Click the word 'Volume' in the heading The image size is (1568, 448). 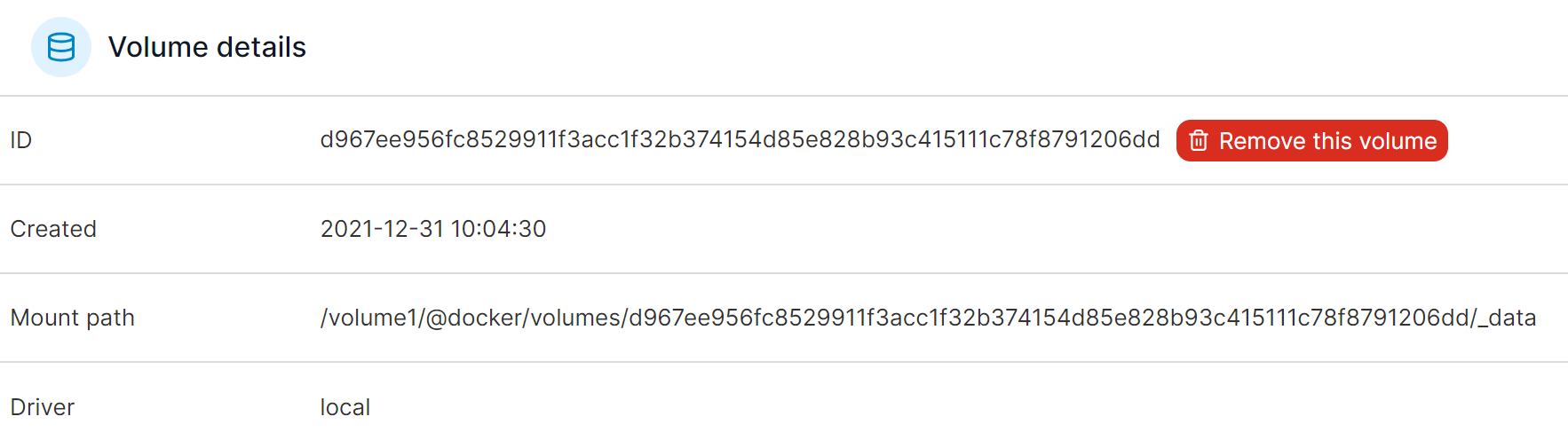tap(158, 47)
